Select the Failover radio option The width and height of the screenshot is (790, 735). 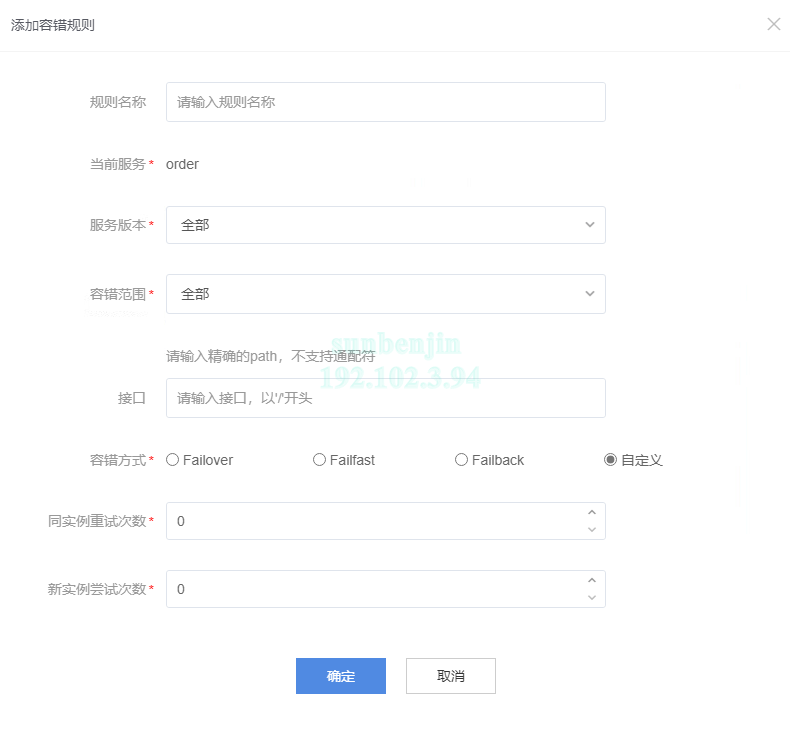click(173, 460)
